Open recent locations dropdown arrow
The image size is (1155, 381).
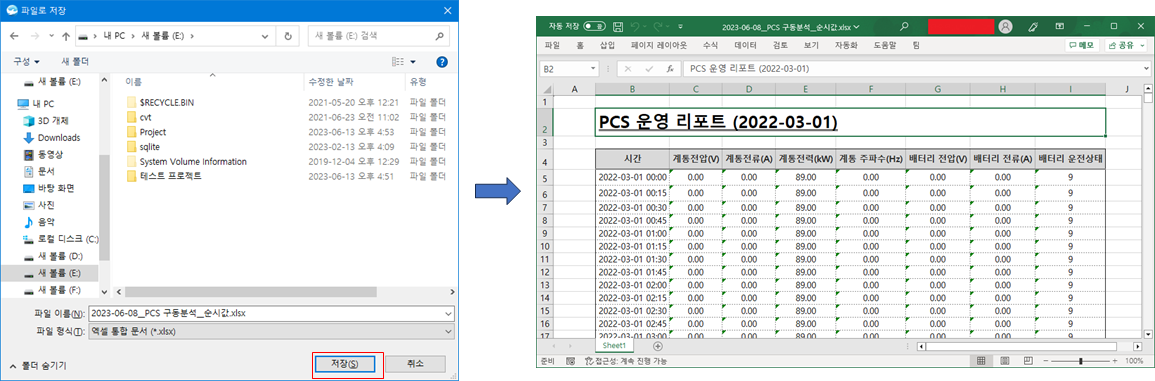(51, 35)
